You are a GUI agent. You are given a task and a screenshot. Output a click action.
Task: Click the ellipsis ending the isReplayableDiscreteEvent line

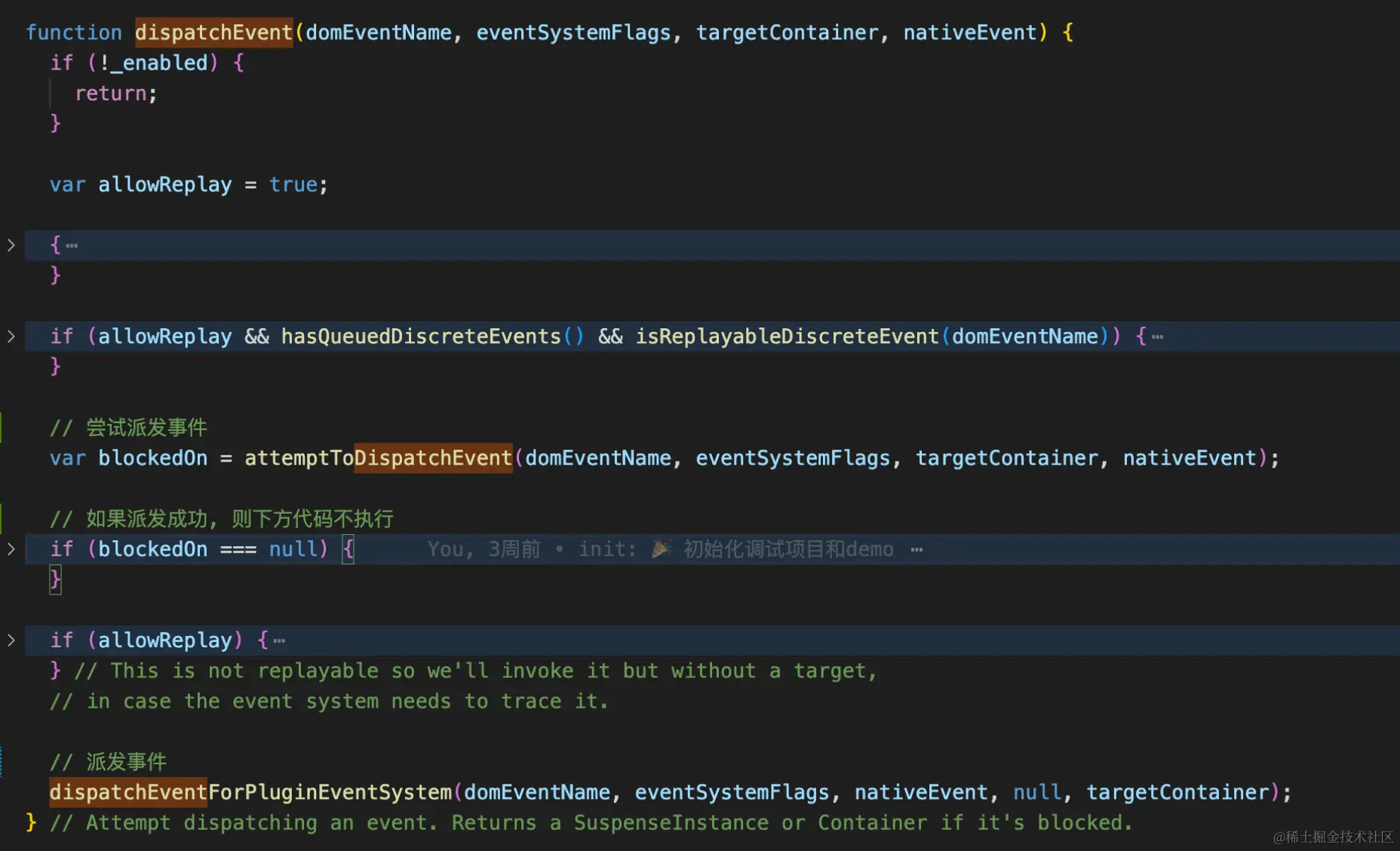tap(1157, 336)
